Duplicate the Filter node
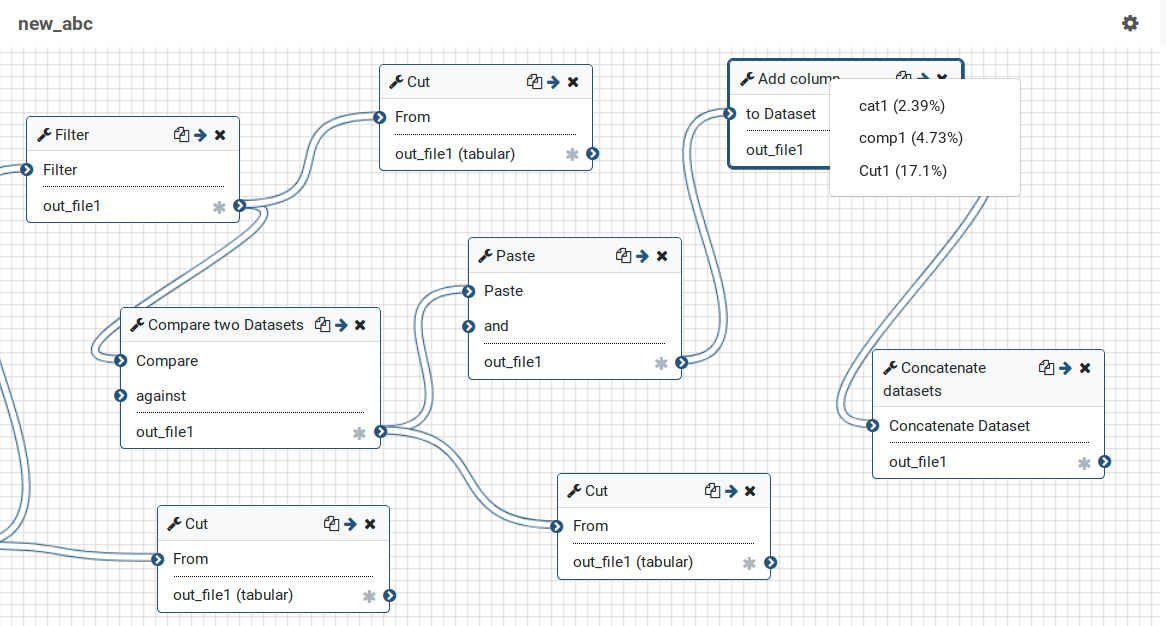The height and width of the screenshot is (626, 1166). point(181,135)
